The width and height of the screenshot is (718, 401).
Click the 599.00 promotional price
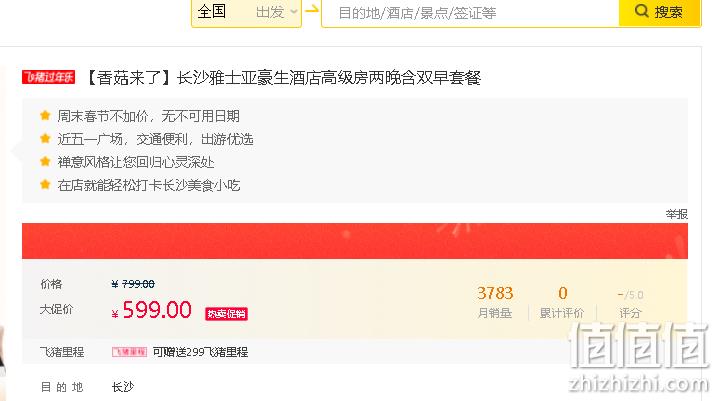click(157, 310)
